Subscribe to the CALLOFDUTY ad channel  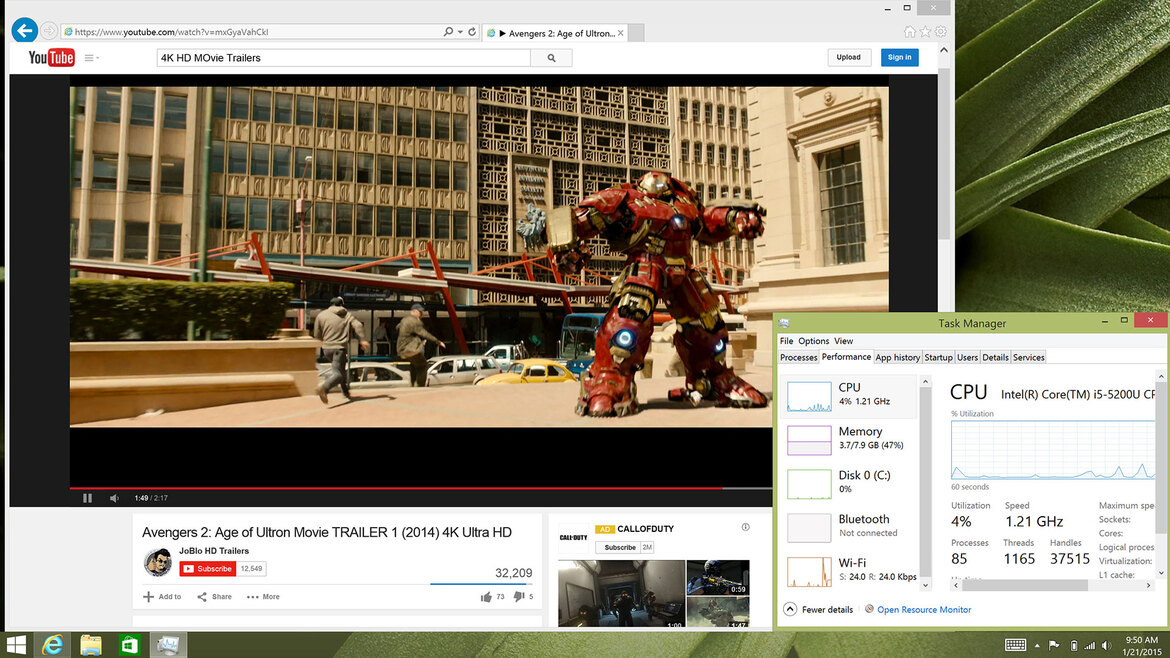(619, 548)
